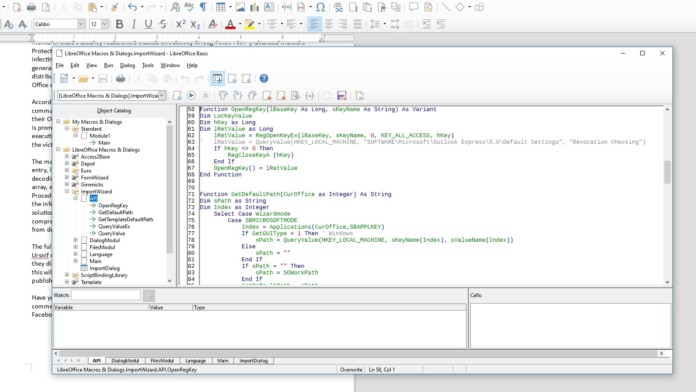
Task: Click the code editor vertical scrollbar thumb
Action: coord(667,172)
